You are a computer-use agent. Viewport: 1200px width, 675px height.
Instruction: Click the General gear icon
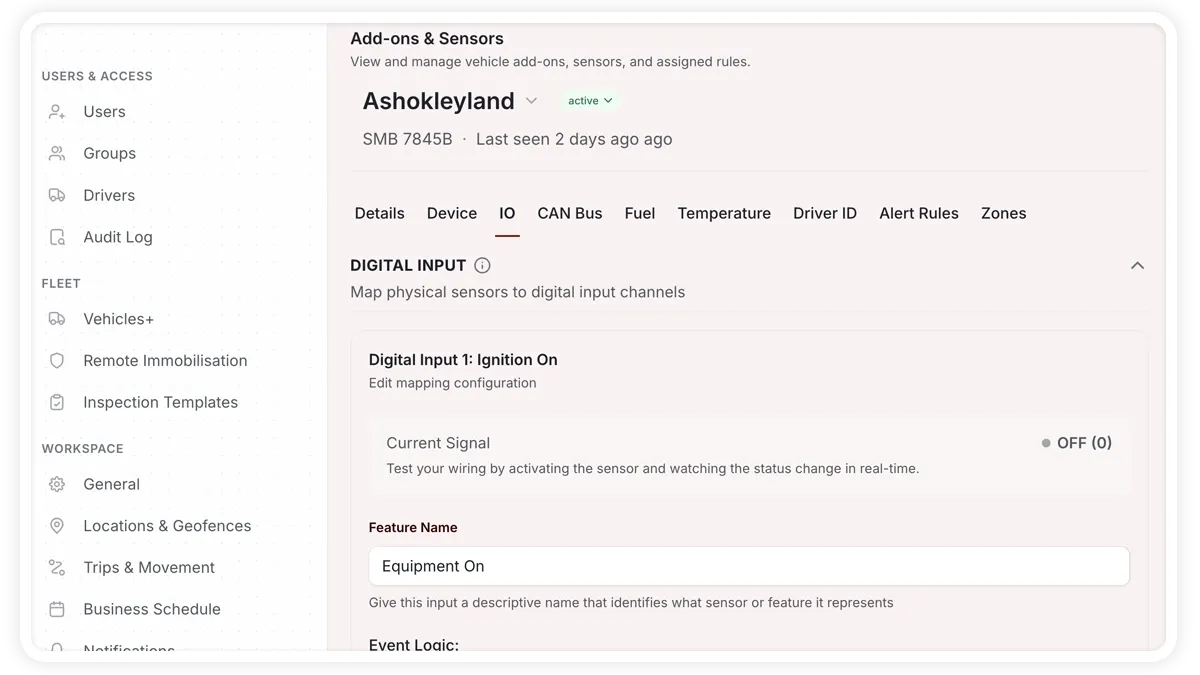coord(57,484)
